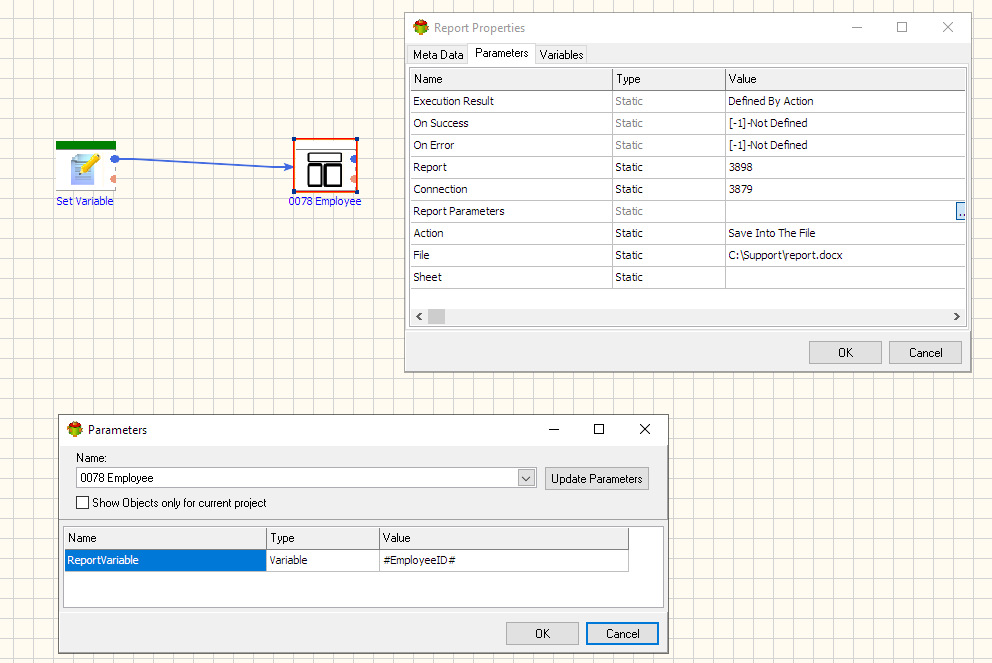Click right arrow of the horizontal scrollbar

pyautogui.click(x=957, y=316)
